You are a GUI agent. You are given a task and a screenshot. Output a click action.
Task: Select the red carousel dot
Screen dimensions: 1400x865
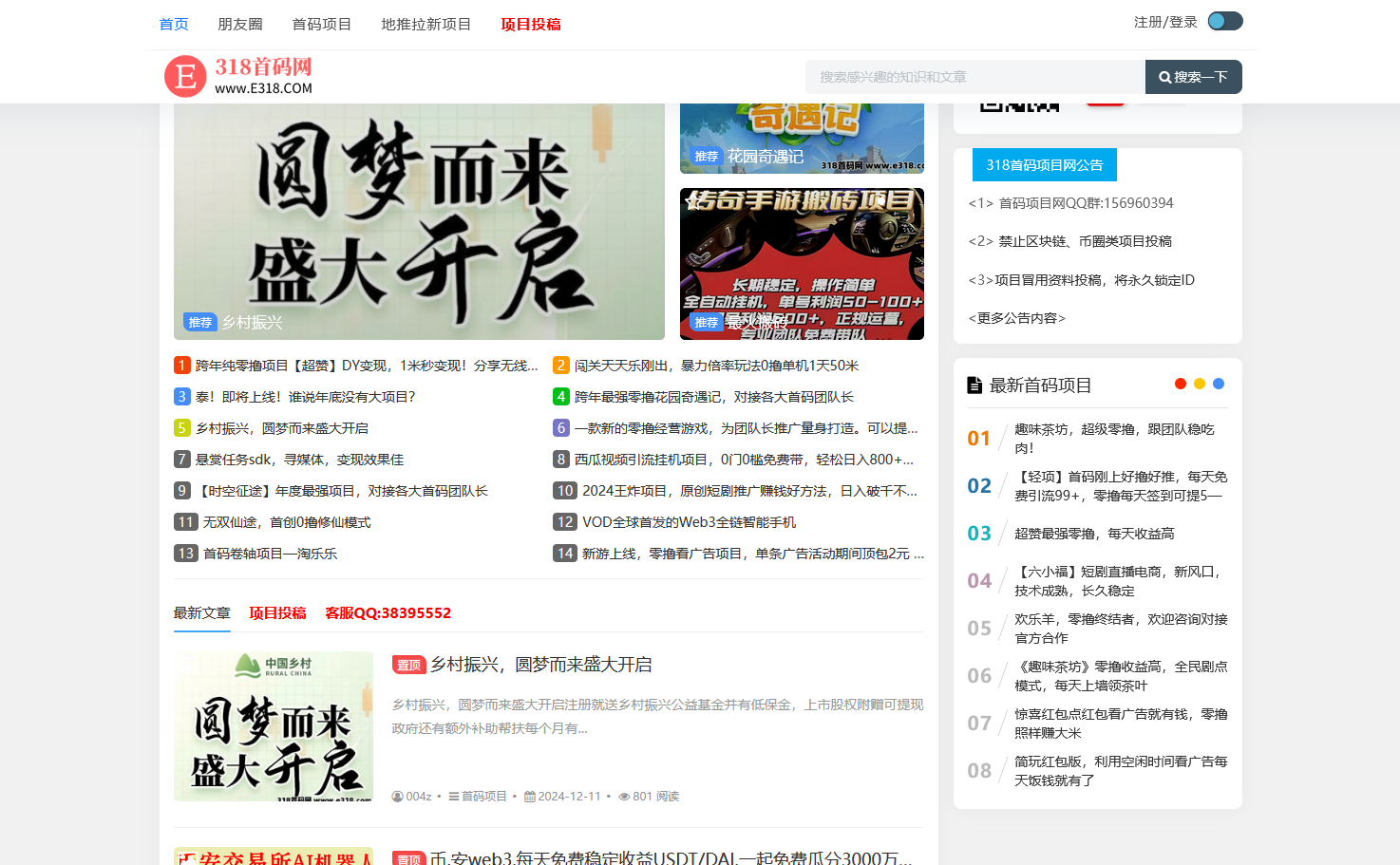[1181, 384]
